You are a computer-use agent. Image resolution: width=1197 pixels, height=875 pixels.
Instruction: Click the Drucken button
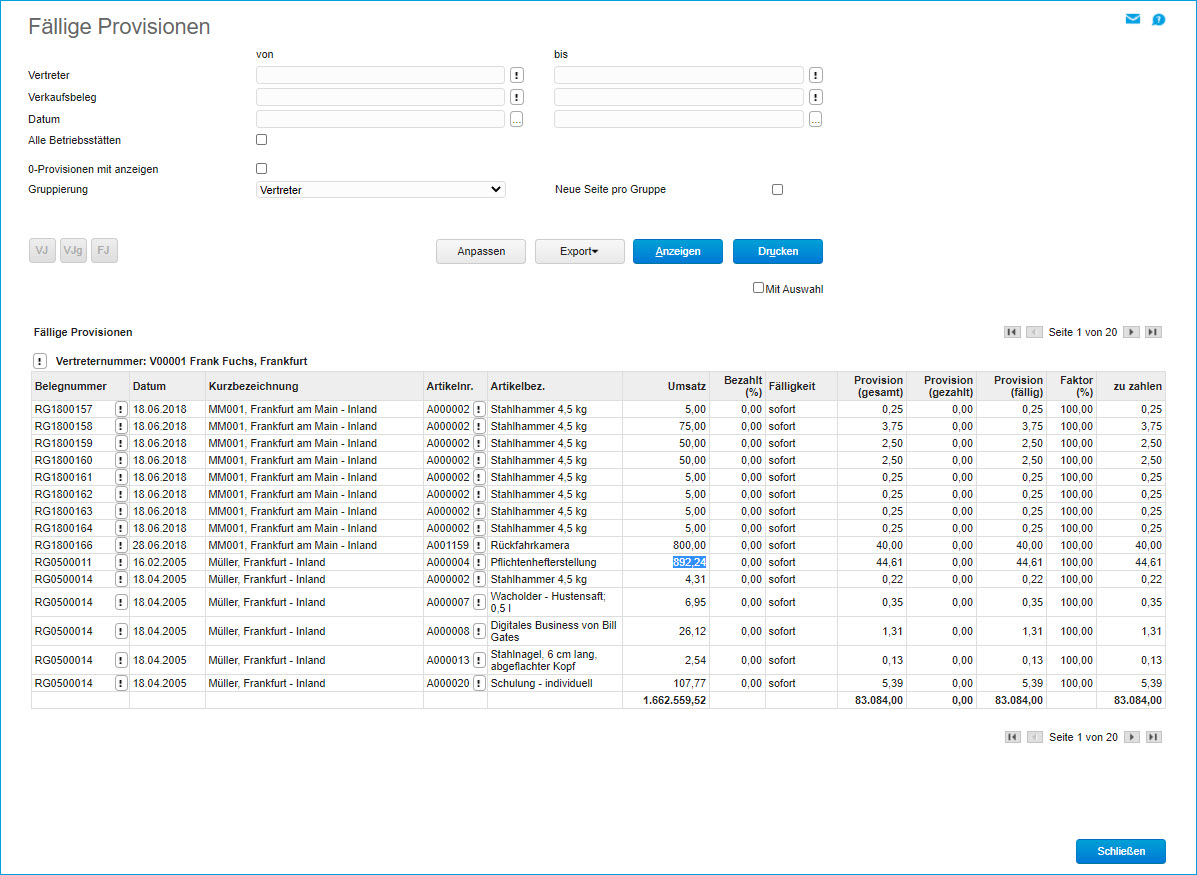[x=778, y=251]
